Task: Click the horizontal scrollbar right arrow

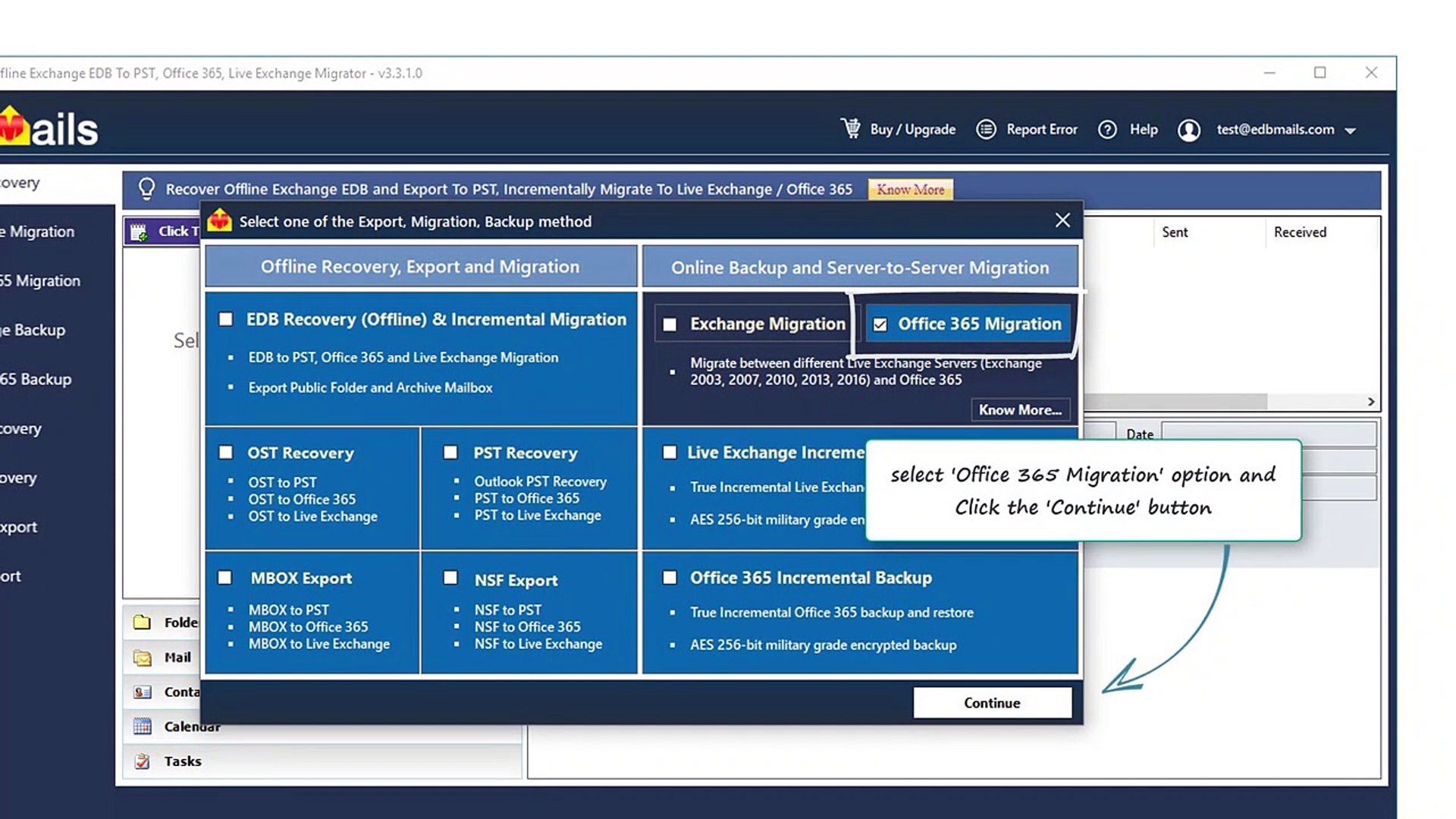Action: click(x=1371, y=402)
